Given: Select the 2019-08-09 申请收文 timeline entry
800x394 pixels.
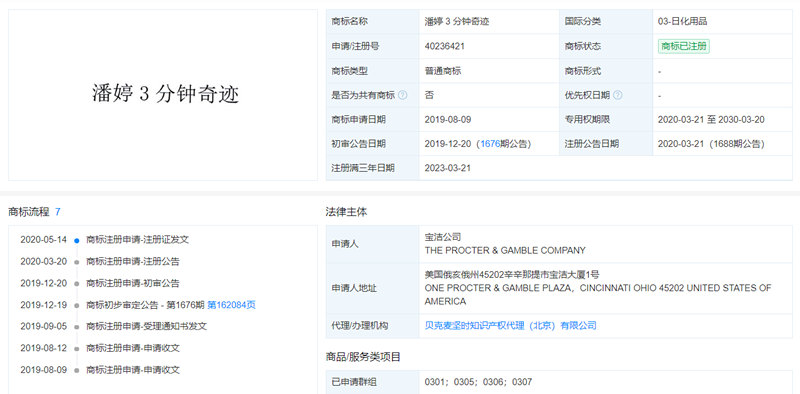Looking at the screenshot, I should [100, 370].
